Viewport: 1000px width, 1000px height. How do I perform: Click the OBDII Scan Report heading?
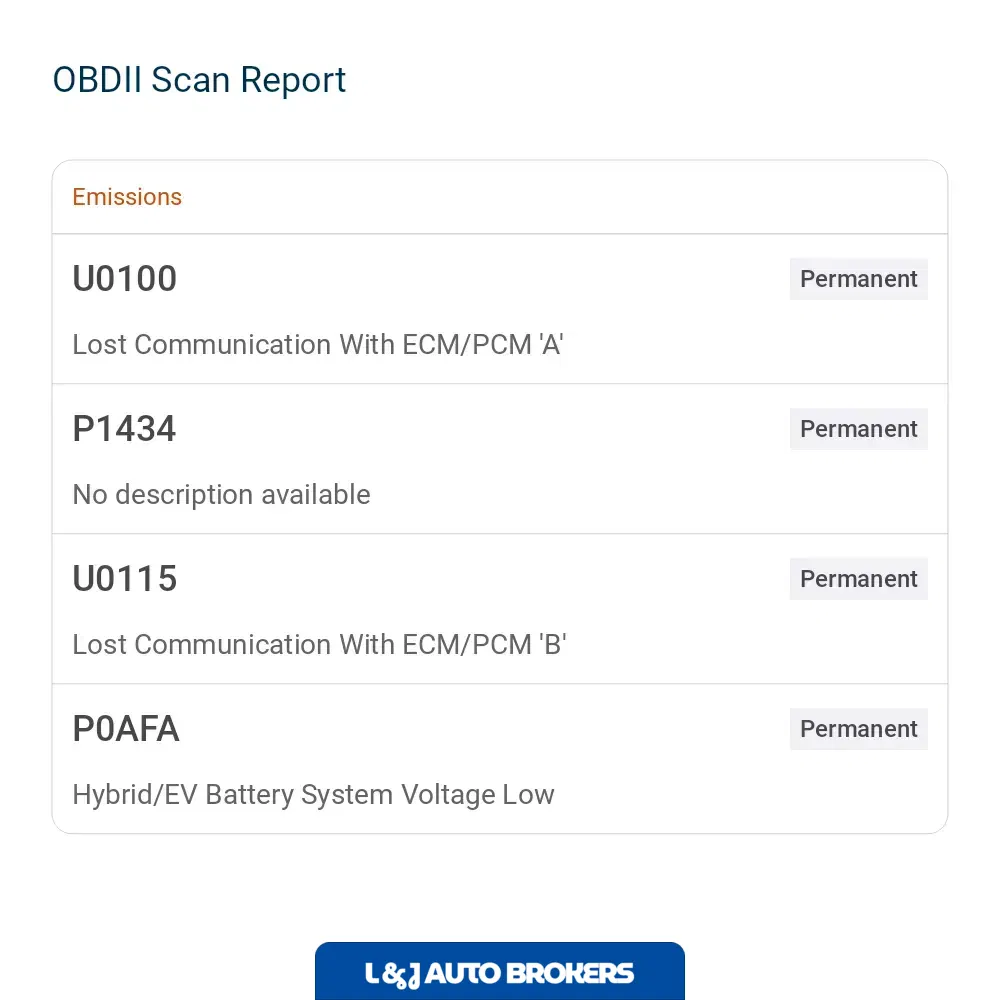tap(199, 80)
